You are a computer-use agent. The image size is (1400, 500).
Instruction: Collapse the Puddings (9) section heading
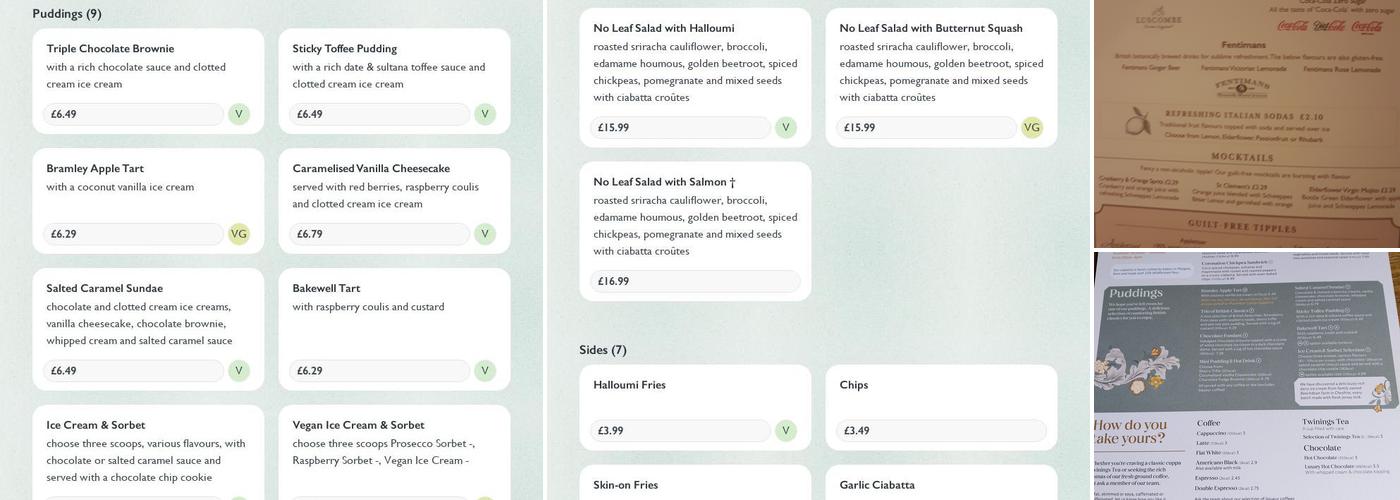67,14
